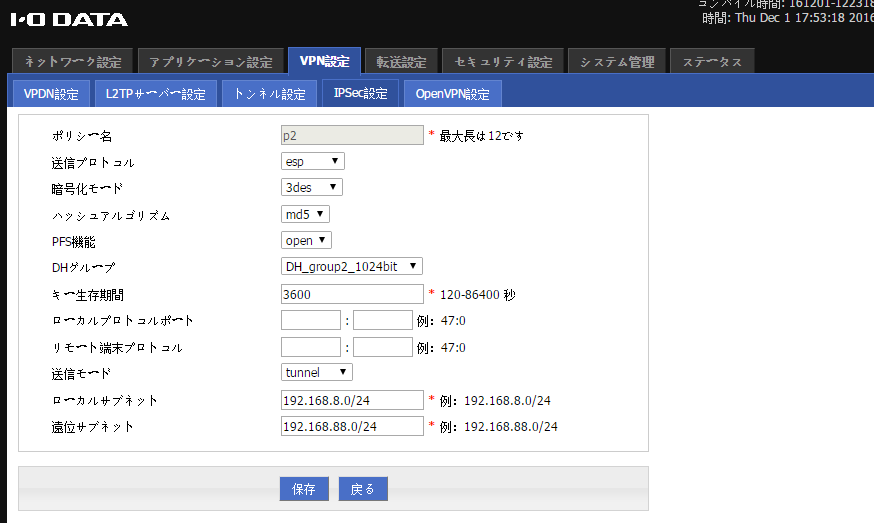Screen dimensions: 874x523
Task: Open the PFS機能 dropdown
Action: click(x=306, y=240)
